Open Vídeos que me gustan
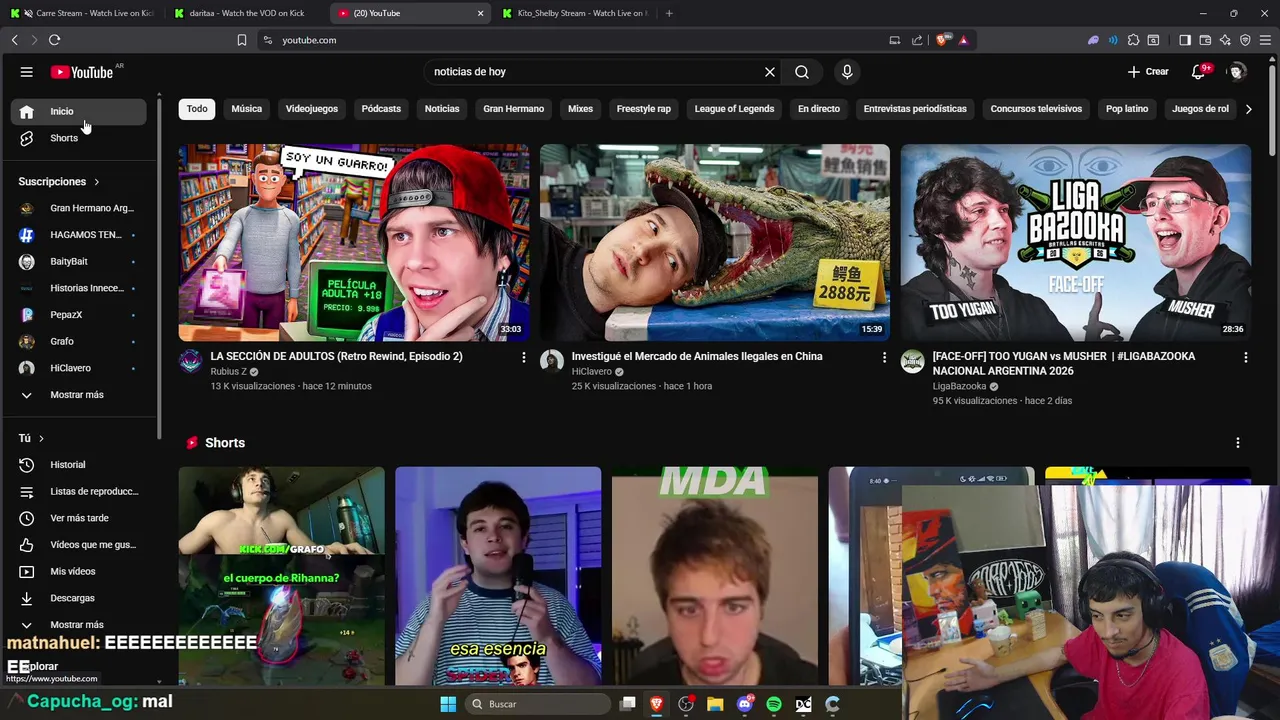Screen dimensions: 1280x720 [78, 545]
